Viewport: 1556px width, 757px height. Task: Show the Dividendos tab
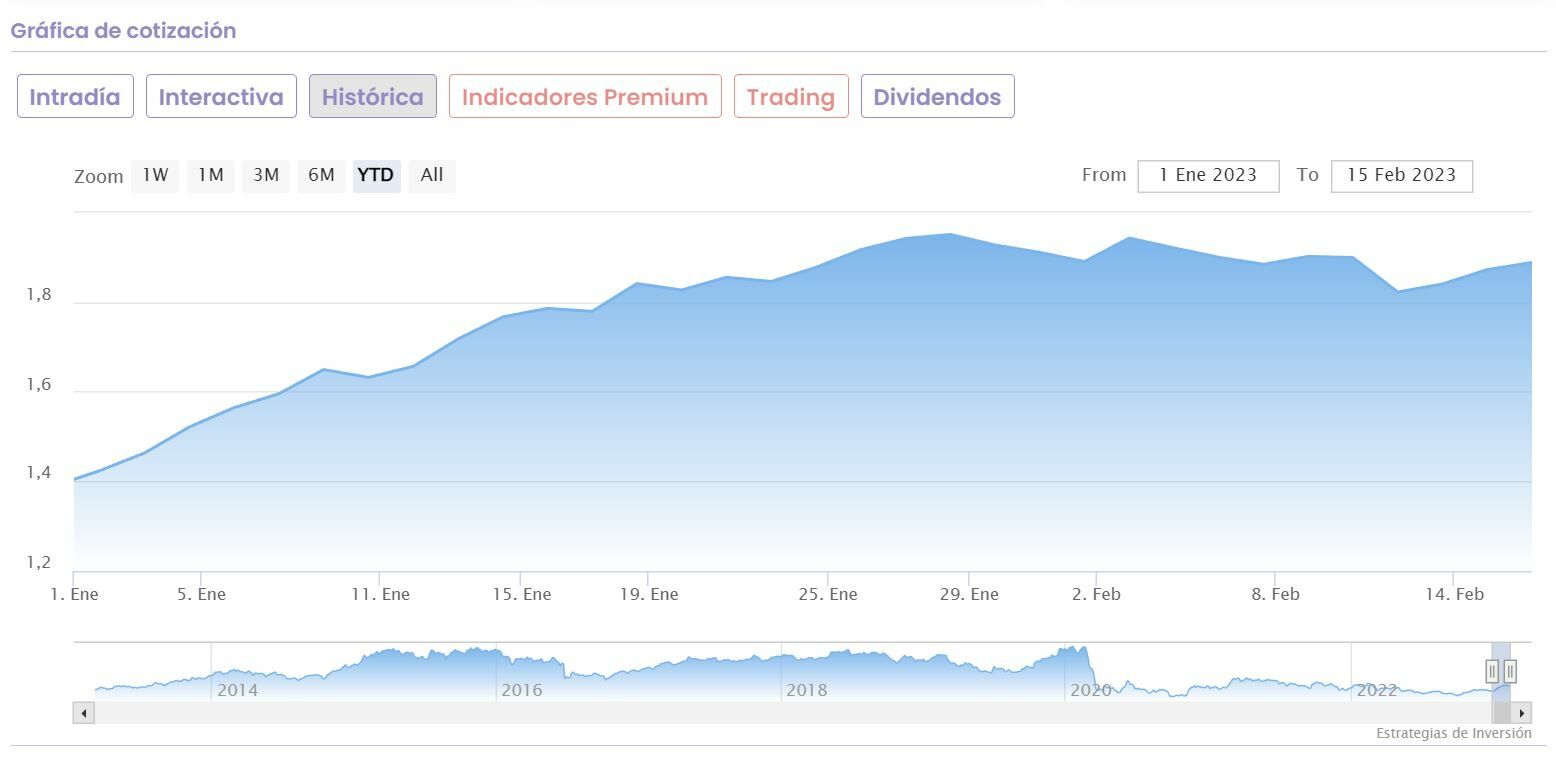pyautogui.click(x=937, y=97)
